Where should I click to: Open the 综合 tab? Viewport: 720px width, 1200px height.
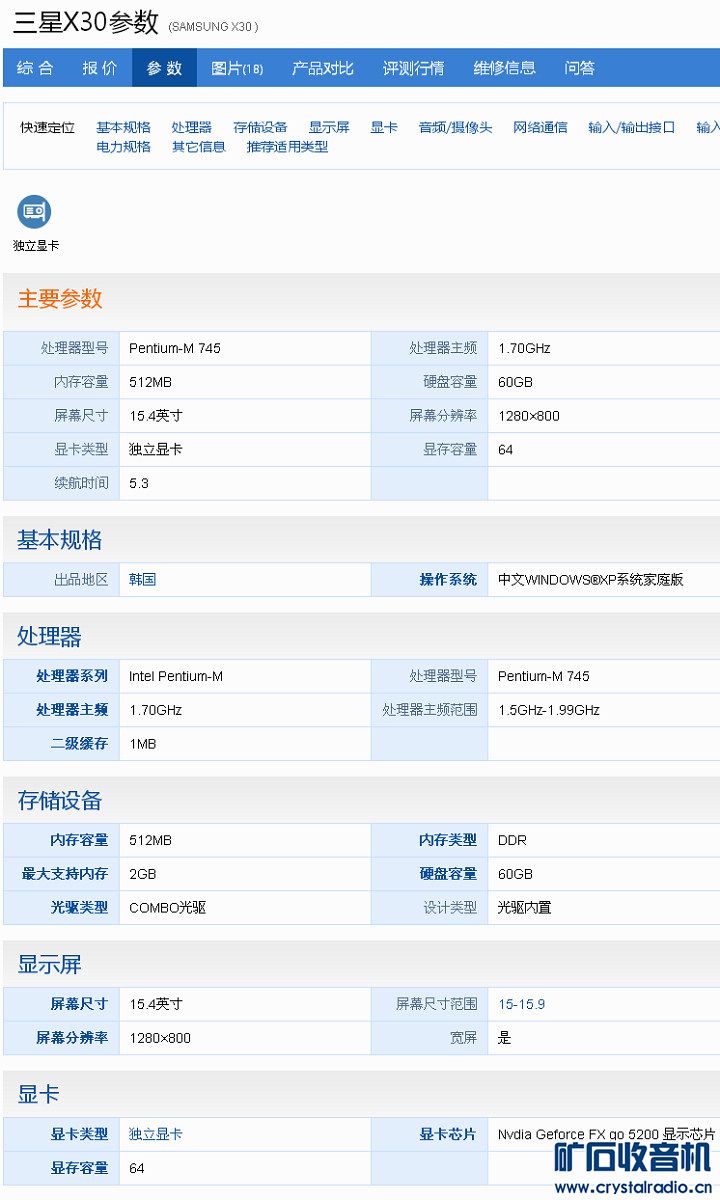point(35,68)
